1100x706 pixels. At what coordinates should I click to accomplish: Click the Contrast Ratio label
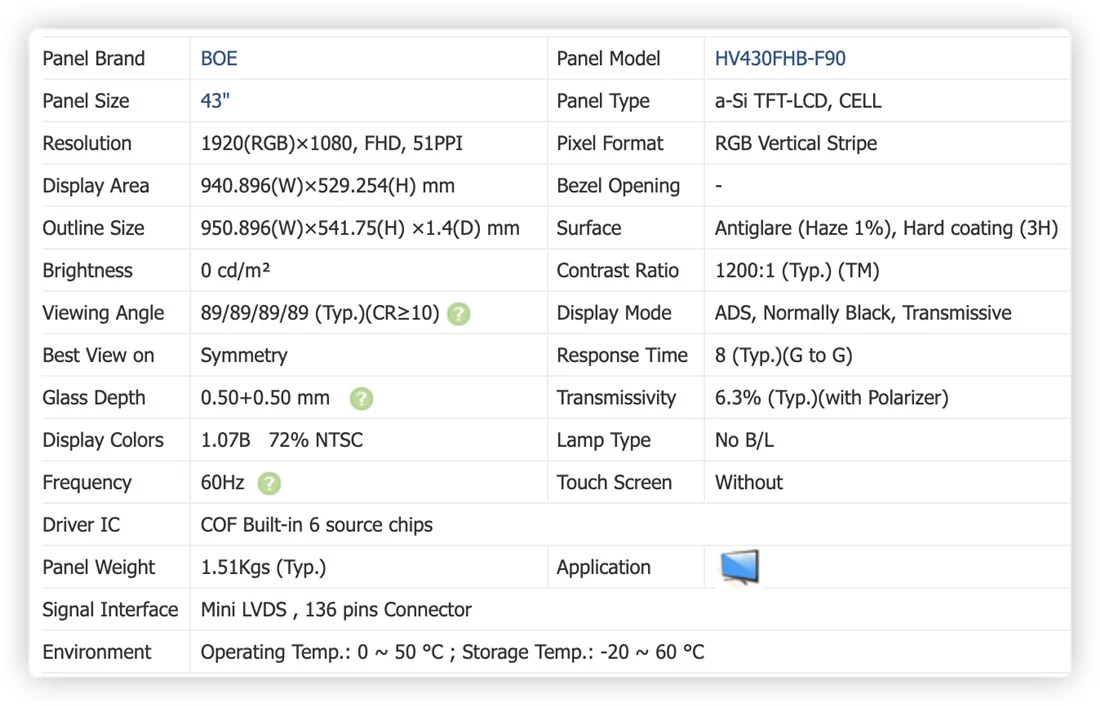[x=617, y=270]
